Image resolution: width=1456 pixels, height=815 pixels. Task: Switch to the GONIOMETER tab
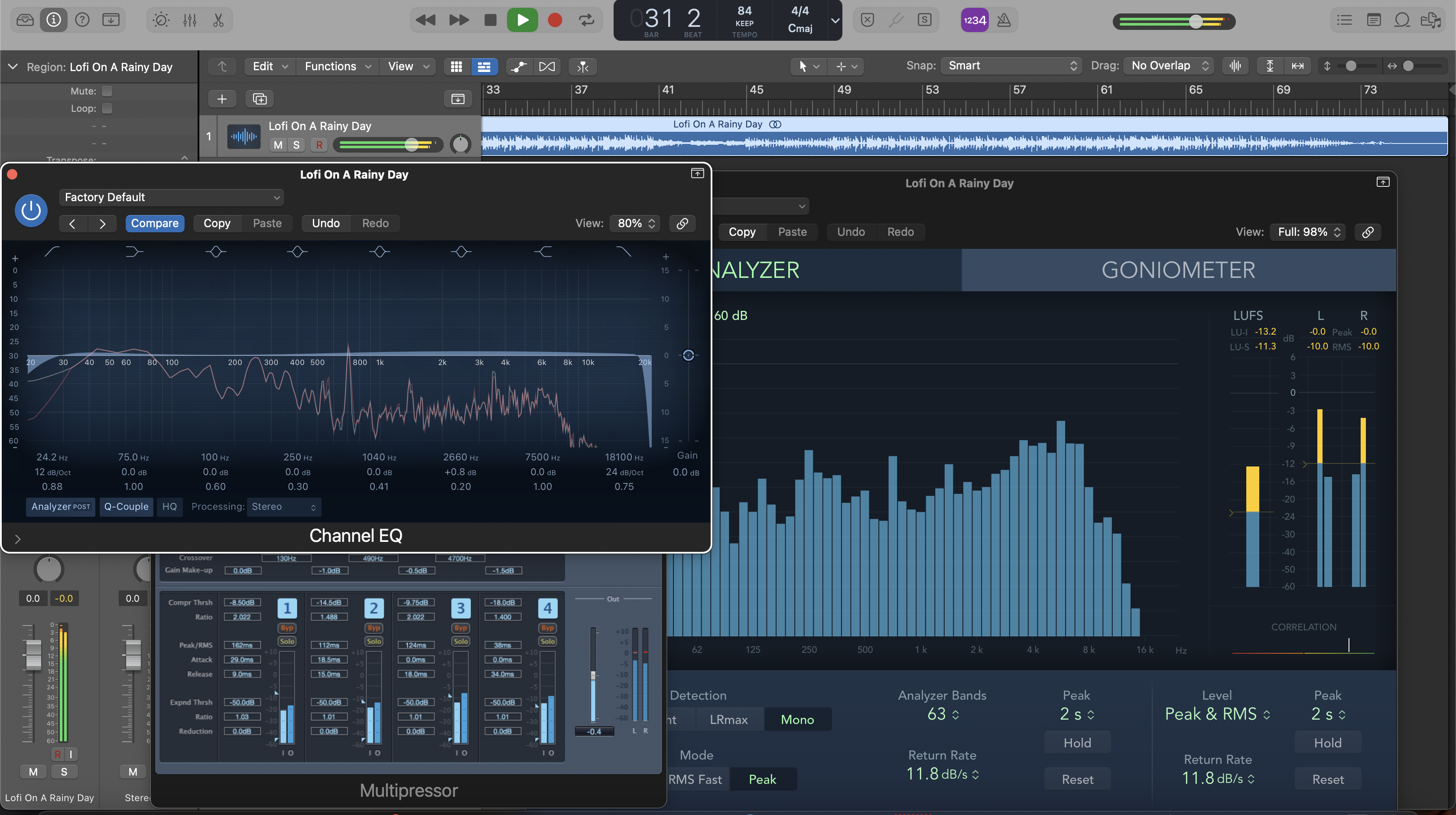click(1178, 270)
